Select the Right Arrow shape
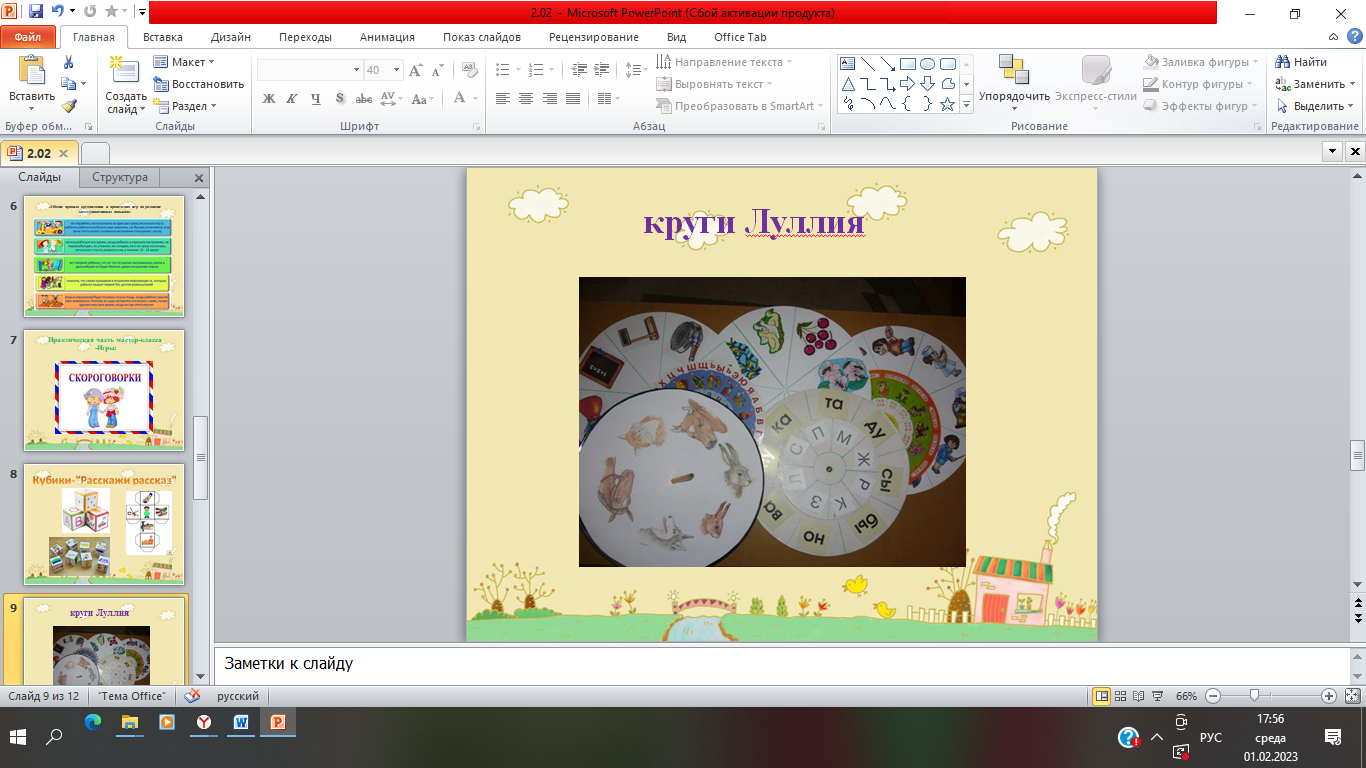Viewport: 1366px width, 768px height. pyautogui.click(x=908, y=84)
